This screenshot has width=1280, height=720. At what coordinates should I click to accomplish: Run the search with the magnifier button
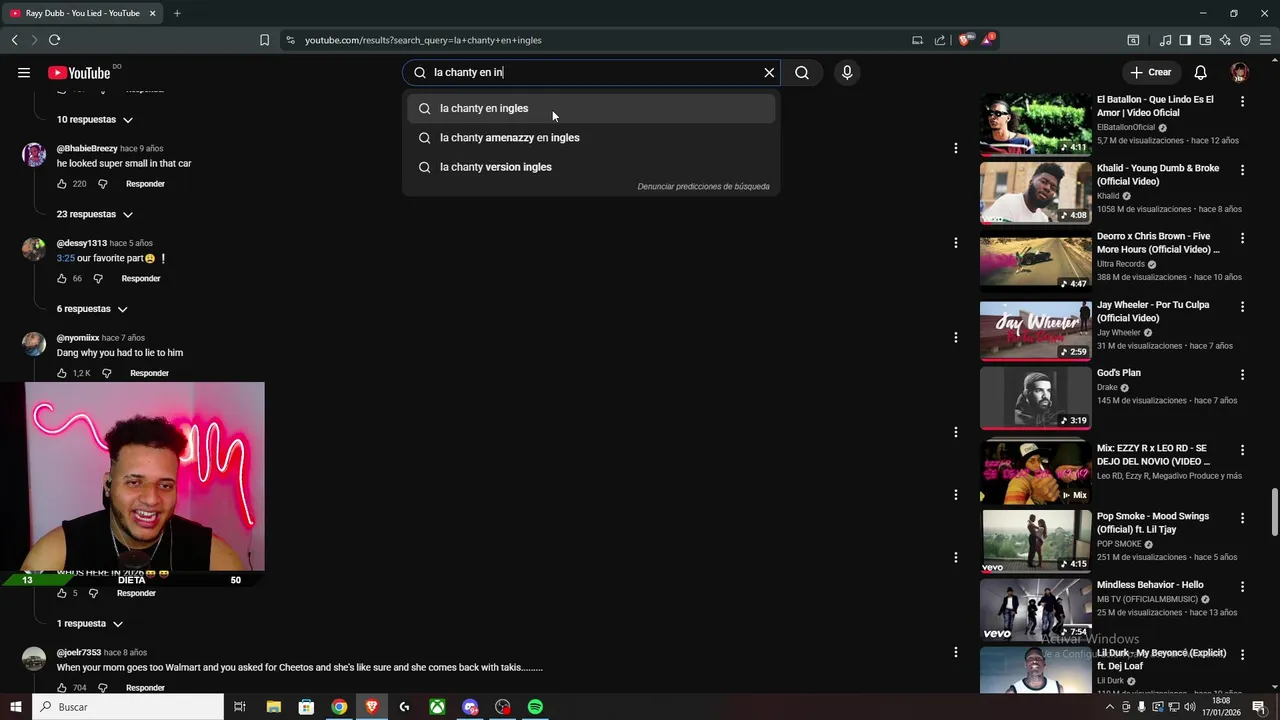point(802,72)
